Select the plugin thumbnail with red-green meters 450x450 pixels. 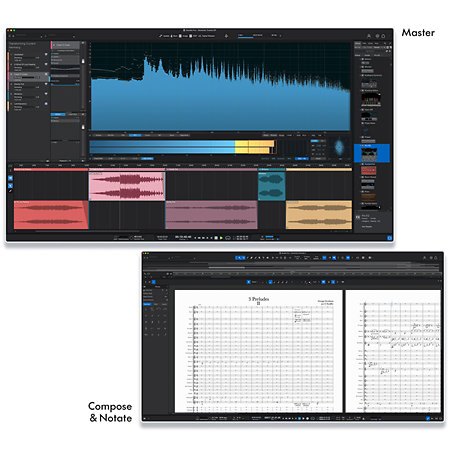pyautogui.click(x=371, y=99)
